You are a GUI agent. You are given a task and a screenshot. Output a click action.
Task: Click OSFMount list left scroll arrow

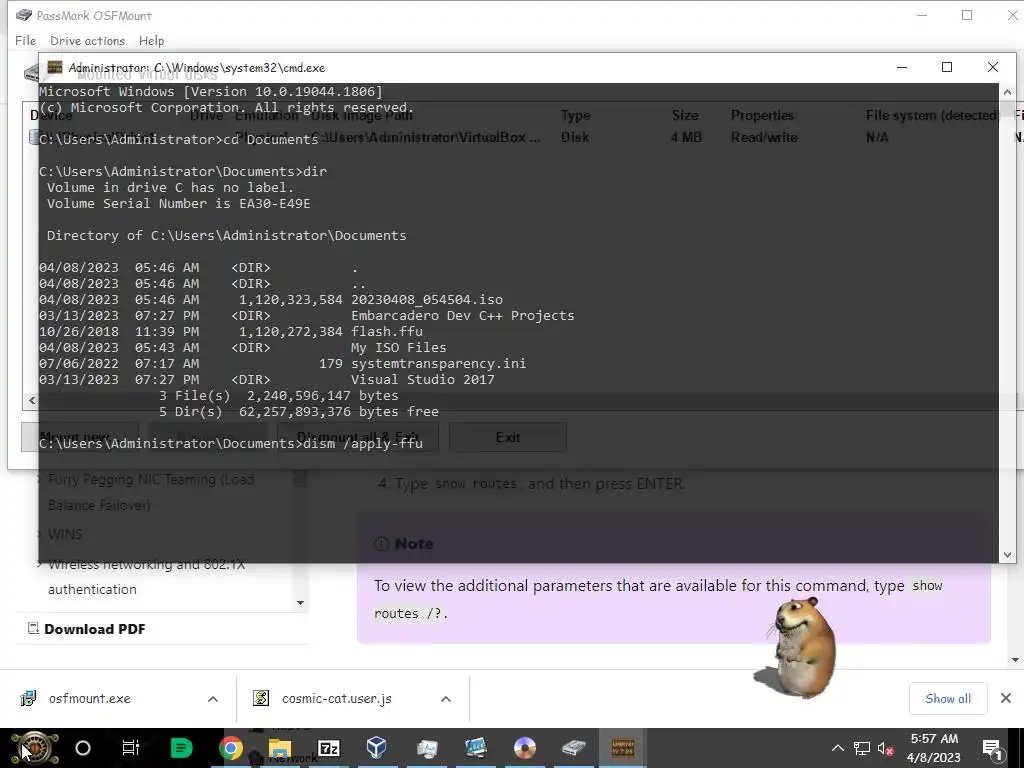click(31, 400)
